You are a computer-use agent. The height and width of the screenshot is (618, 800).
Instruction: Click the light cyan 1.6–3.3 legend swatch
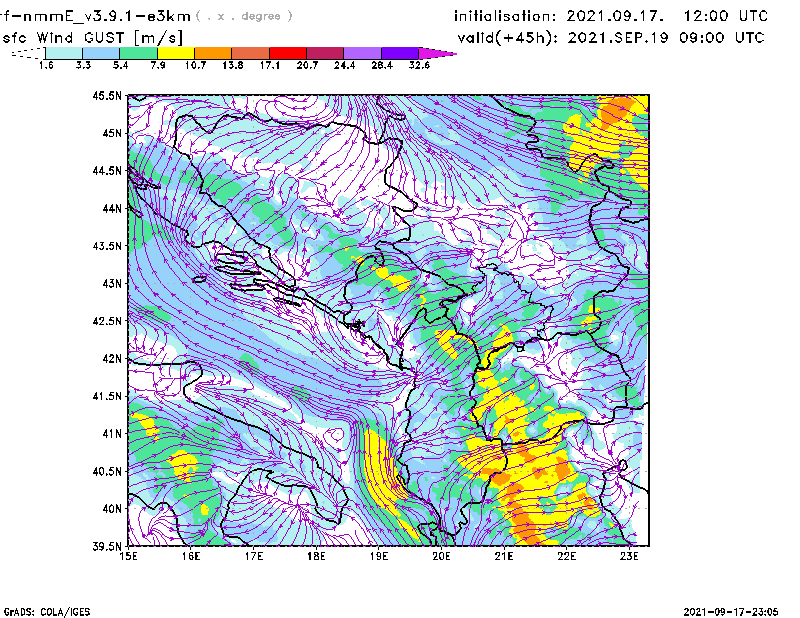click(x=64, y=53)
